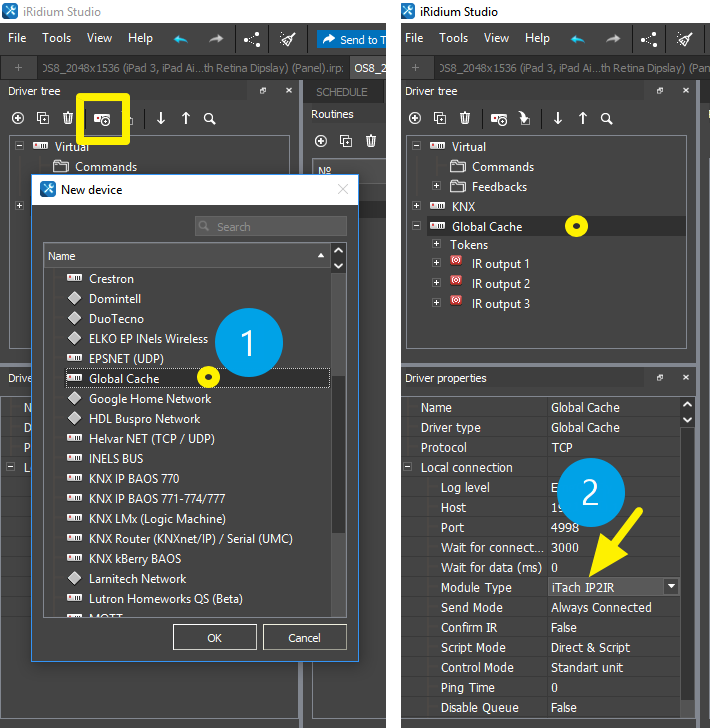Click the share icon in left window toolbar
This screenshot has width=710, height=728.
click(252, 39)
